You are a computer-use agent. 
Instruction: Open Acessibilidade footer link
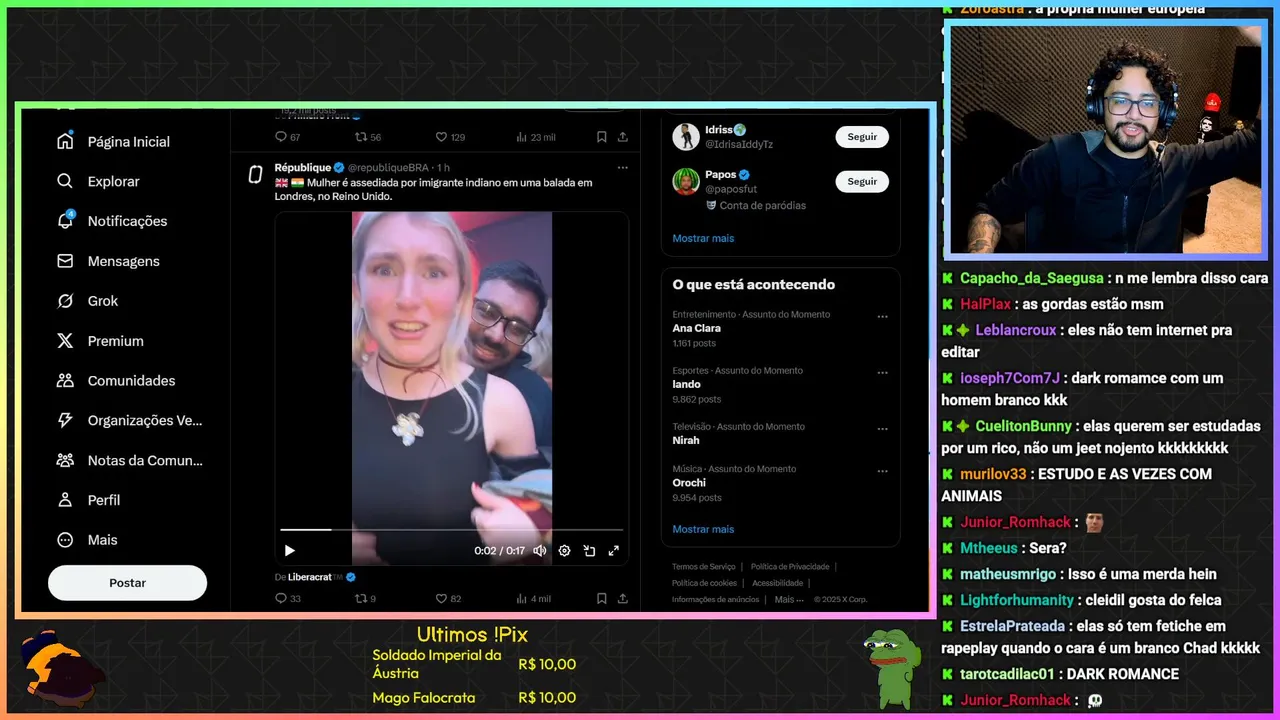(x=778, y=583)
